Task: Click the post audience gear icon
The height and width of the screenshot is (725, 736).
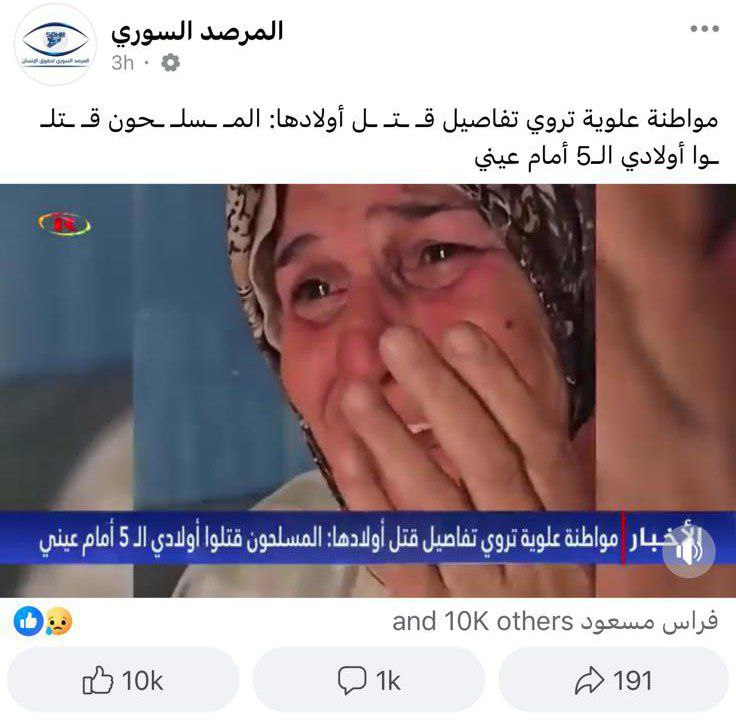Action: [x=170, y=62]
